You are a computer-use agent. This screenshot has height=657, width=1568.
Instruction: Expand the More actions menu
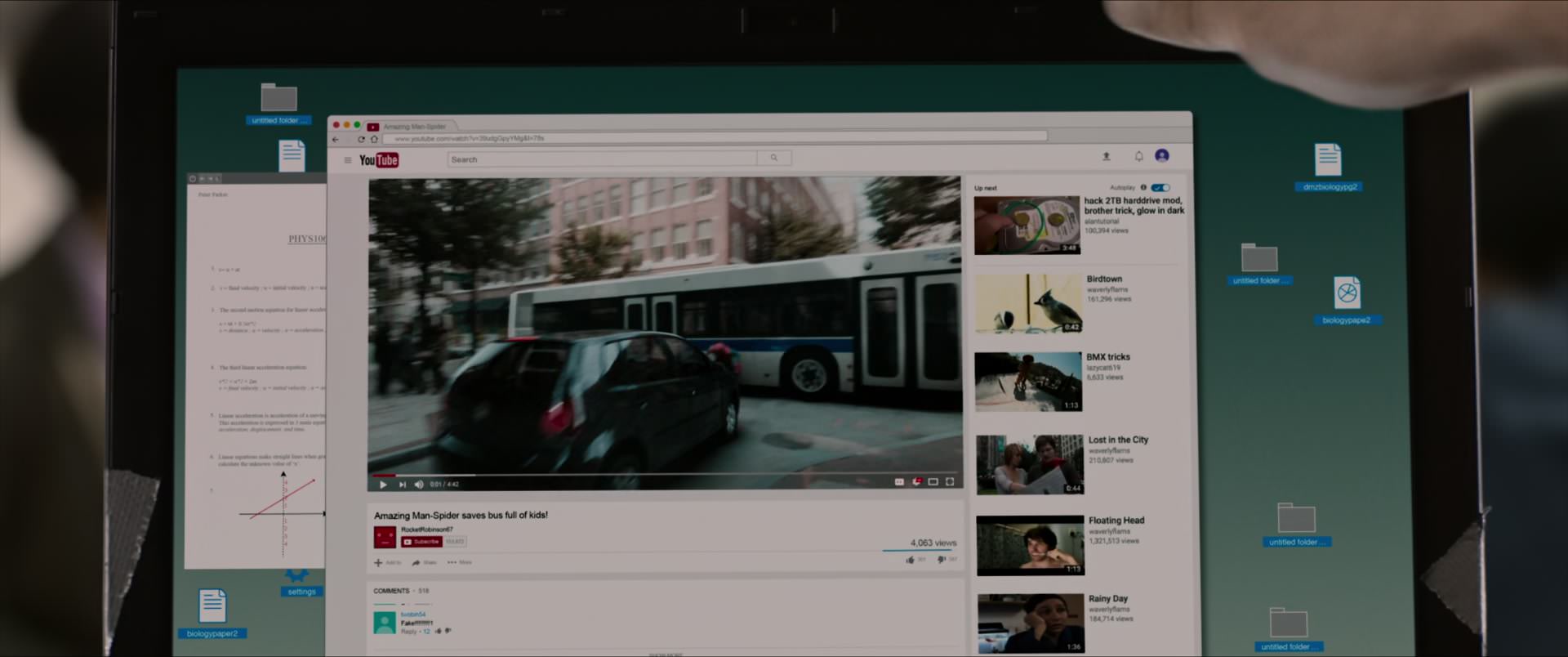click(x=460, y=562)
